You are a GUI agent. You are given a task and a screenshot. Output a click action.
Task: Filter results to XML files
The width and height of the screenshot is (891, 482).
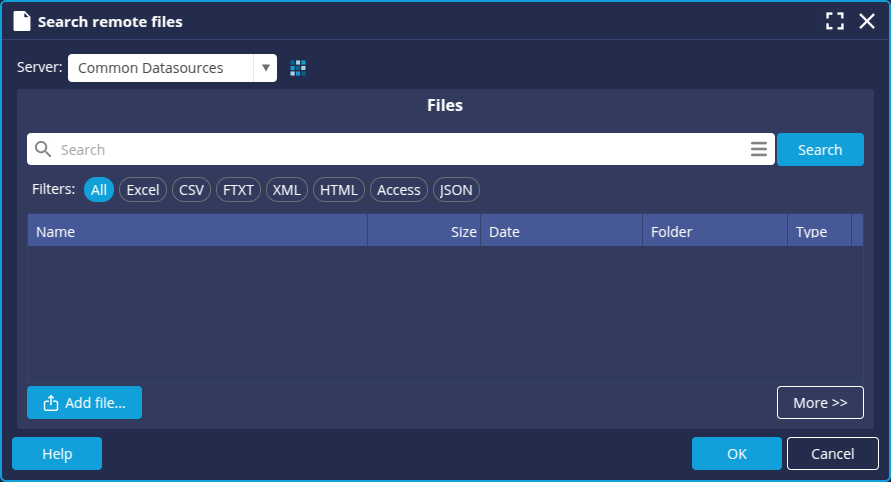pos(287,190)
